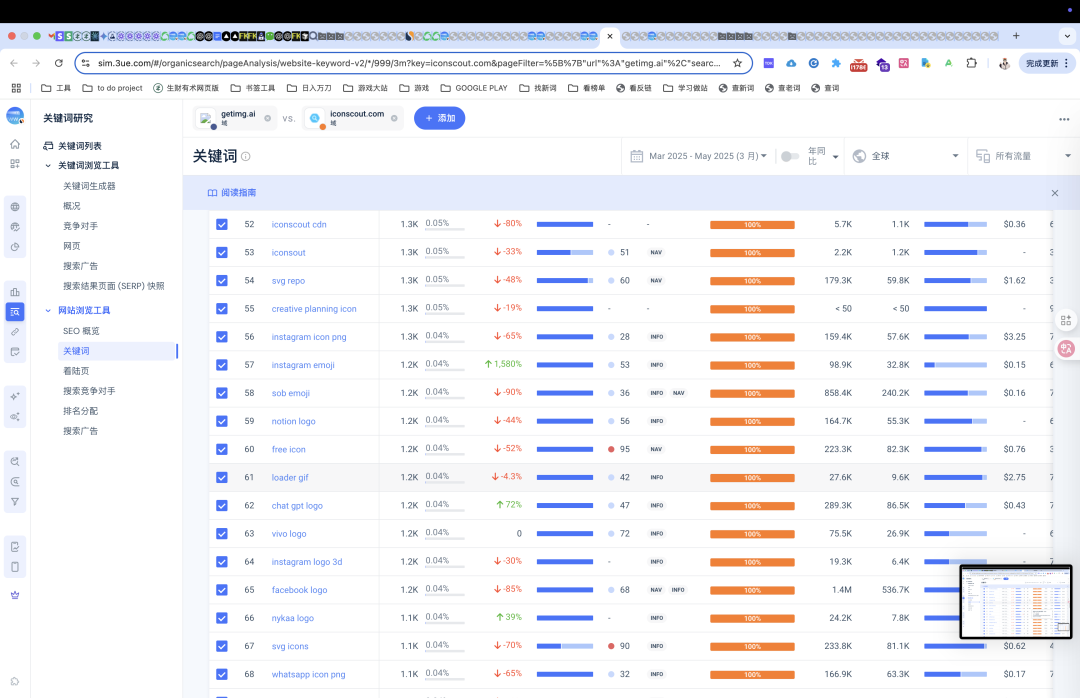Screen dimensions: 1080x698
Task: Remove getimg.ai domain with its x icon
Action: click(268, 119)
